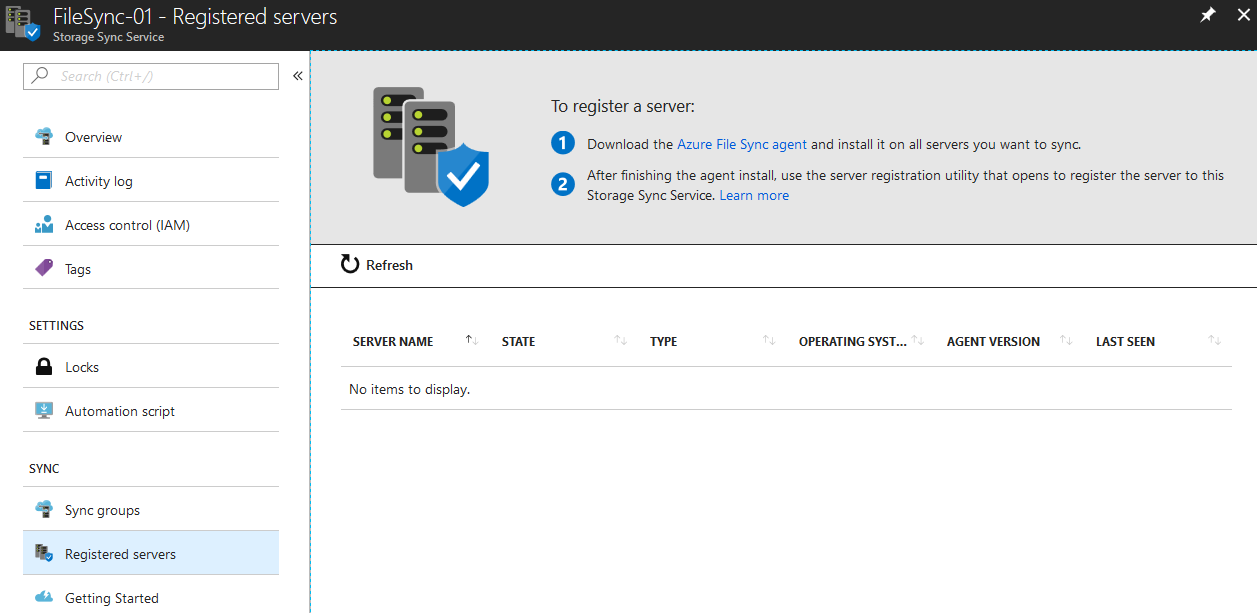Click the purple Tags icon
This screenshot has height=613, width=1257.
(43, 269)
